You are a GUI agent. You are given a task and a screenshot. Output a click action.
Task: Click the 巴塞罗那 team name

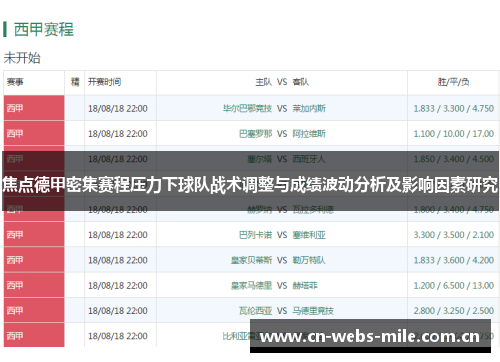[255, 134]
